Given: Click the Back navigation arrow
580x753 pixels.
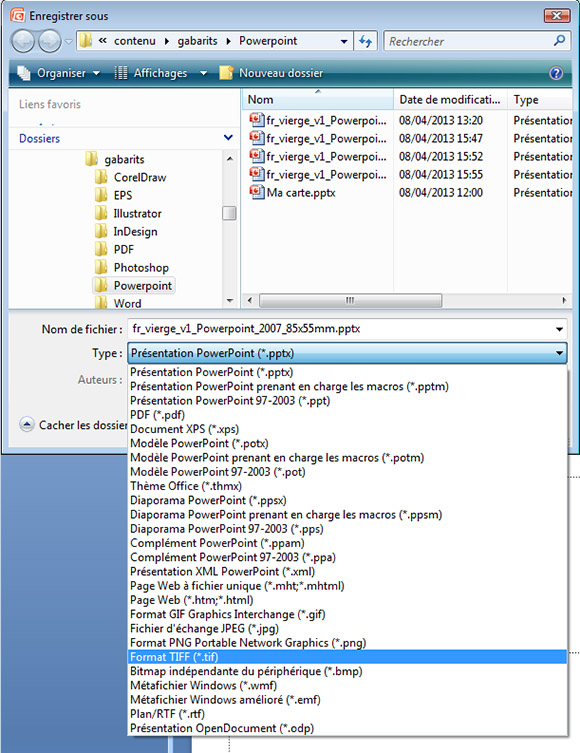Looking at the screenshot, I should pyautogui.click(x=23, y=41).
